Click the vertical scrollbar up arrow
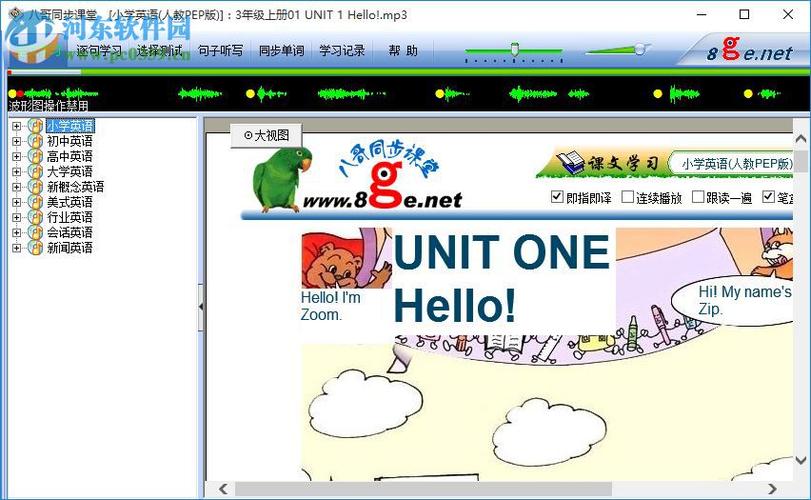This screenshot has height=500, width=811. [801, 139]
